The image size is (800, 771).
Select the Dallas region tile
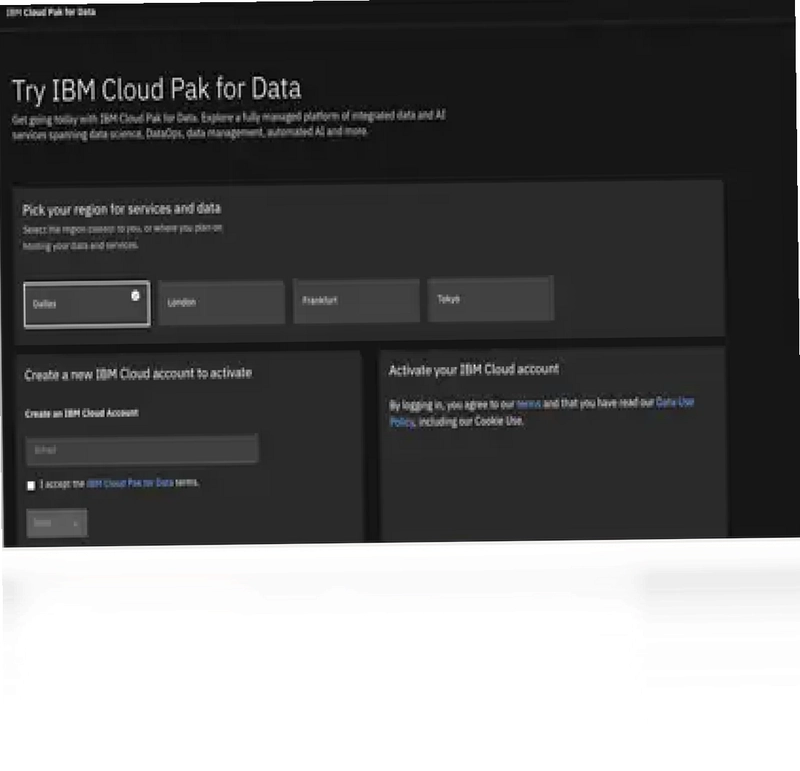point(87,304)
